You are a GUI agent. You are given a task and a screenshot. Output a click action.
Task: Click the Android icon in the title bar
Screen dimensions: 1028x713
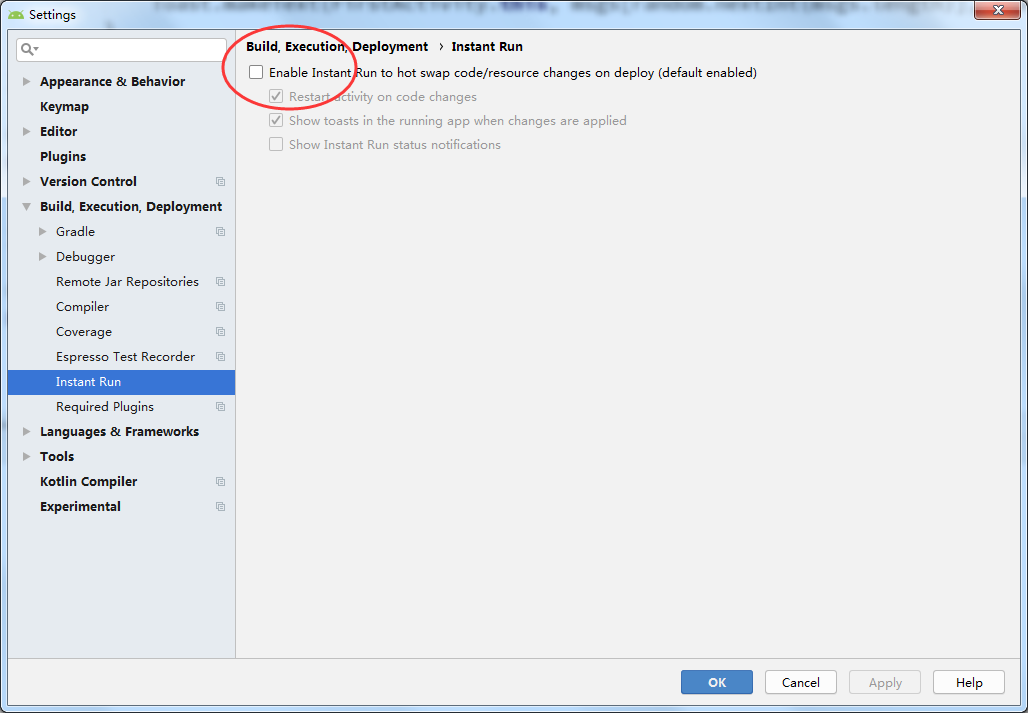16,14
